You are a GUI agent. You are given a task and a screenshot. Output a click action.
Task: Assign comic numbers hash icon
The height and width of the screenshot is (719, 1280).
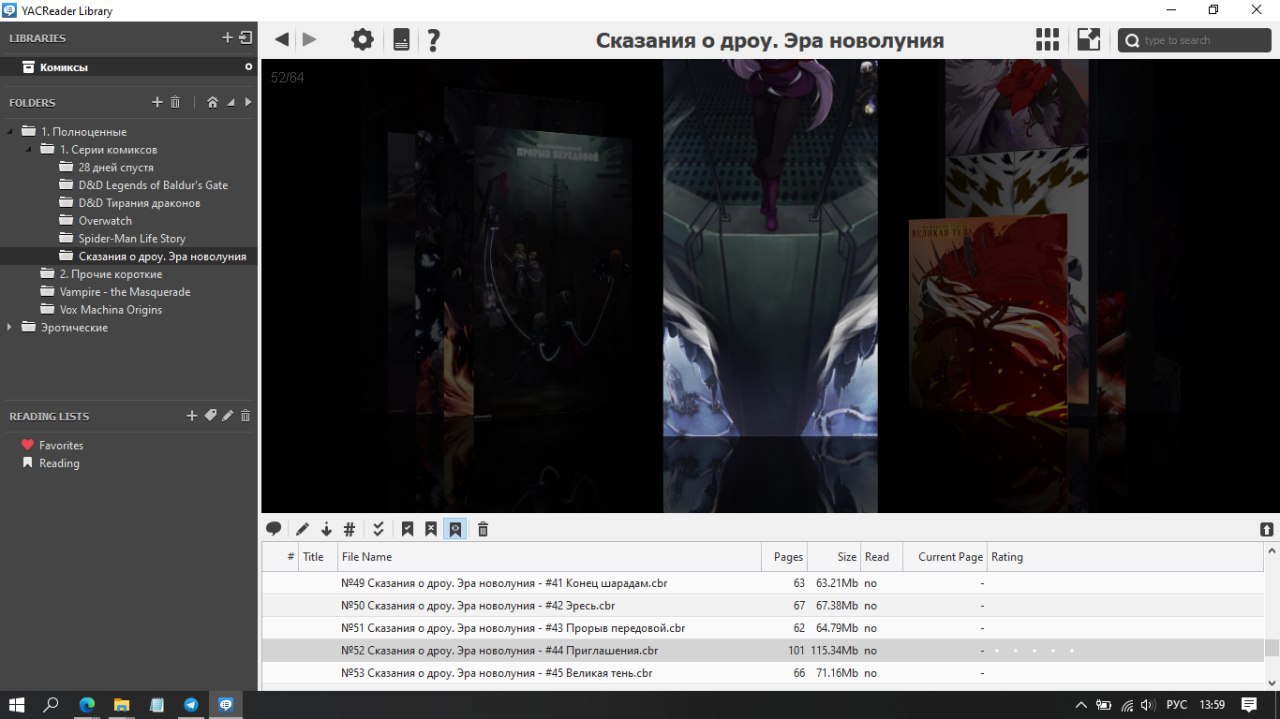349,529
